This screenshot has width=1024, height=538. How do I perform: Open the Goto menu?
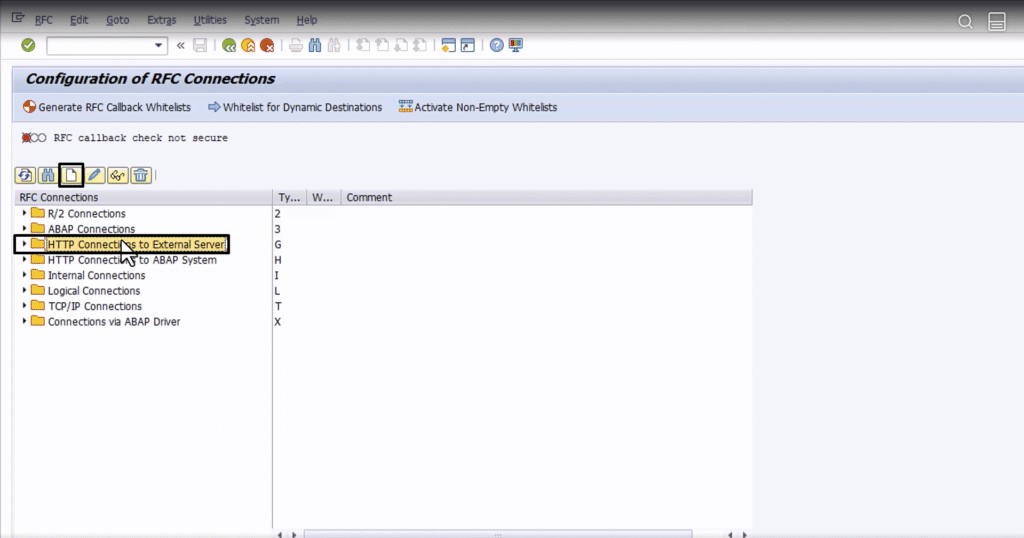(118, 20)
